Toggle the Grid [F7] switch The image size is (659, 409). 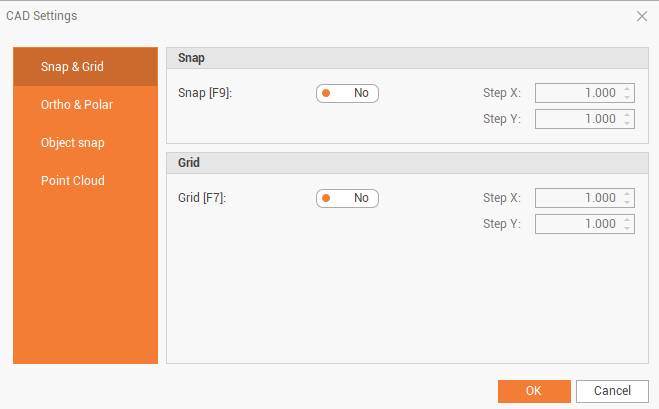(x=347, y=198)
